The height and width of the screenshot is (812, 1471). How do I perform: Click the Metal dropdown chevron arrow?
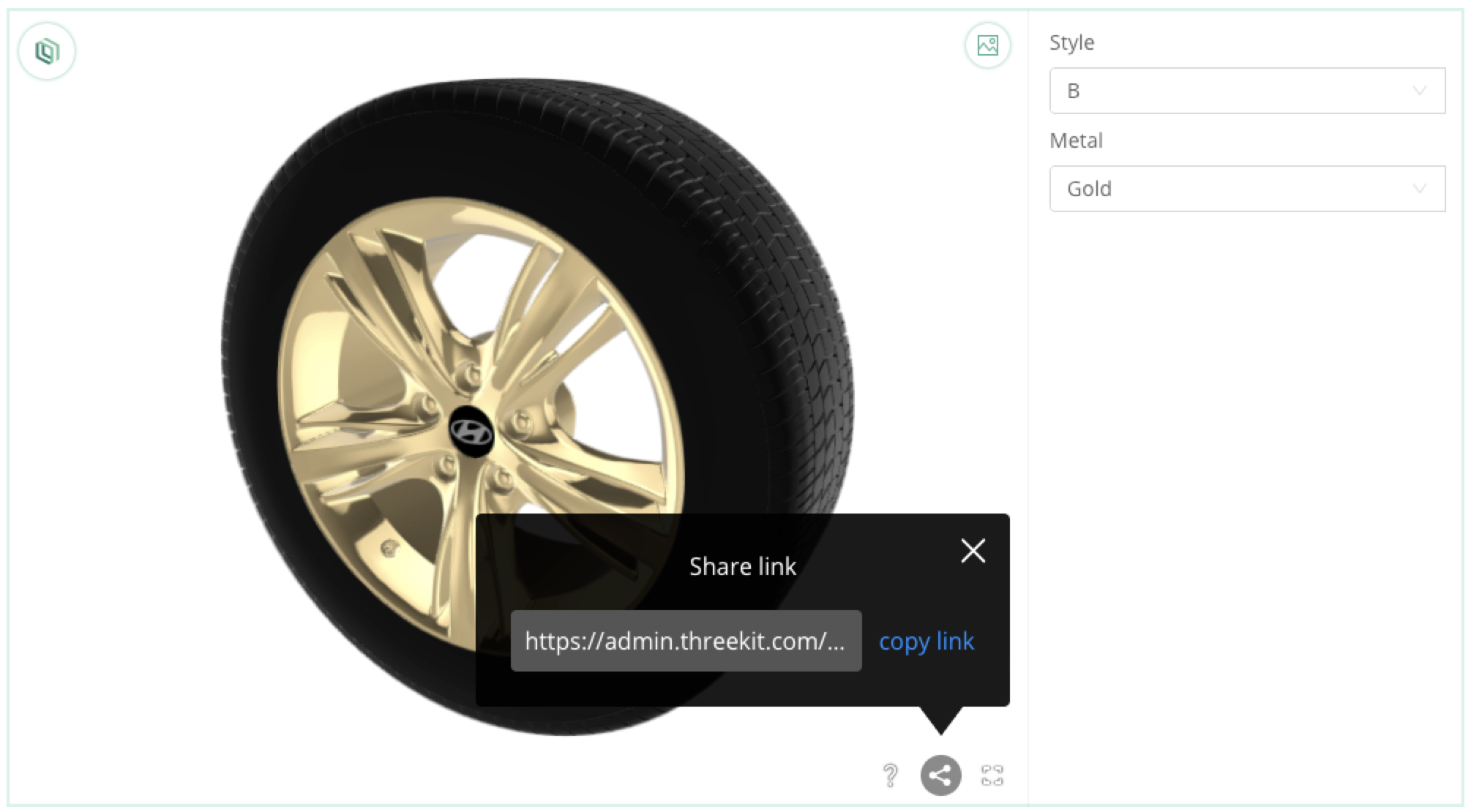point(1419,189)
